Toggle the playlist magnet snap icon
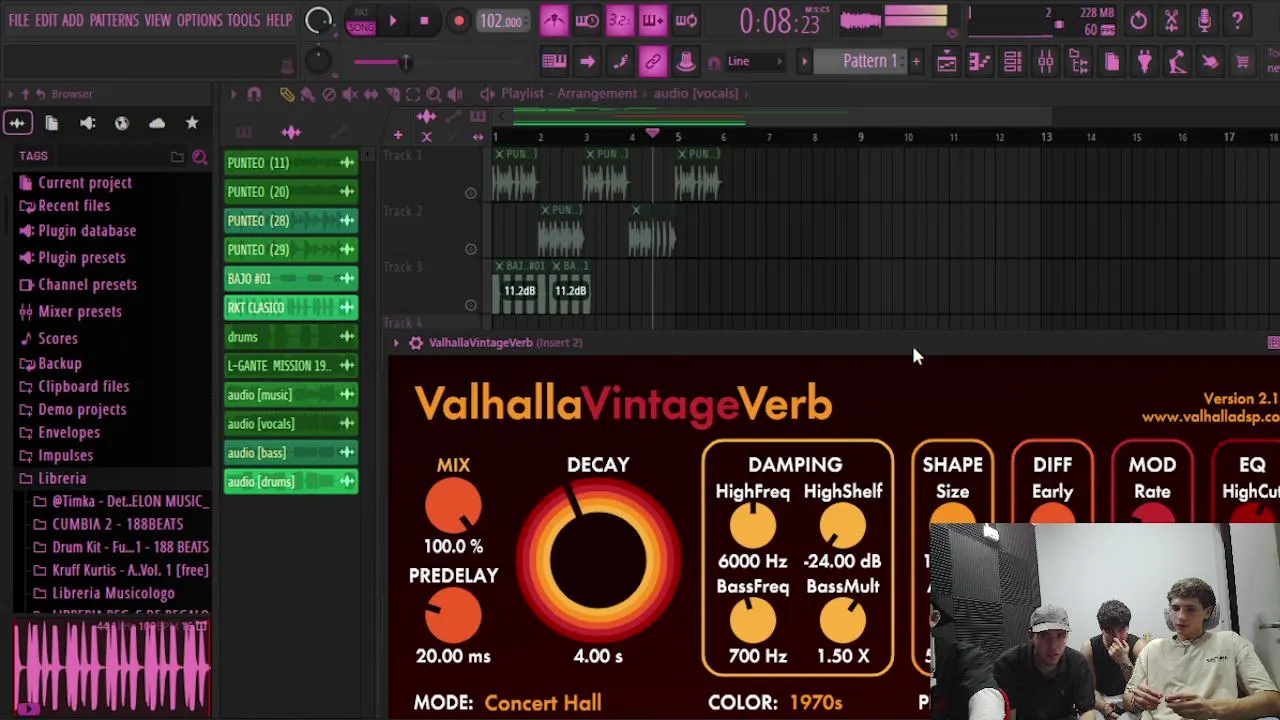 click(254, 94)
